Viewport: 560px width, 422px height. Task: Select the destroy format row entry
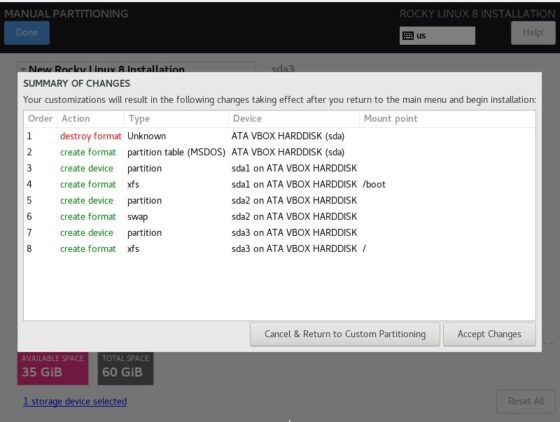point(91,136)
